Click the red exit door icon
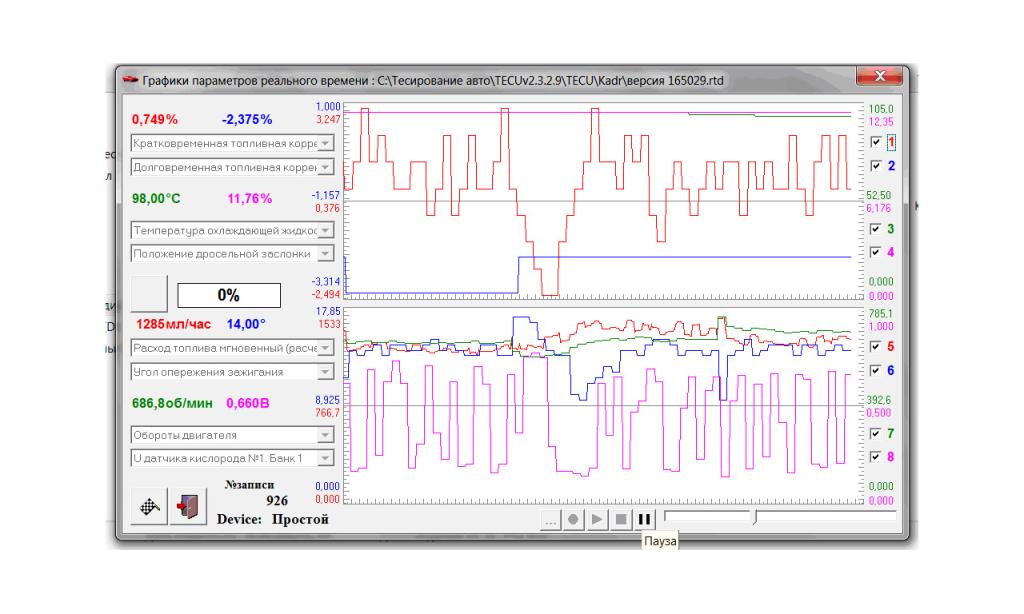 tap(187, 506)
